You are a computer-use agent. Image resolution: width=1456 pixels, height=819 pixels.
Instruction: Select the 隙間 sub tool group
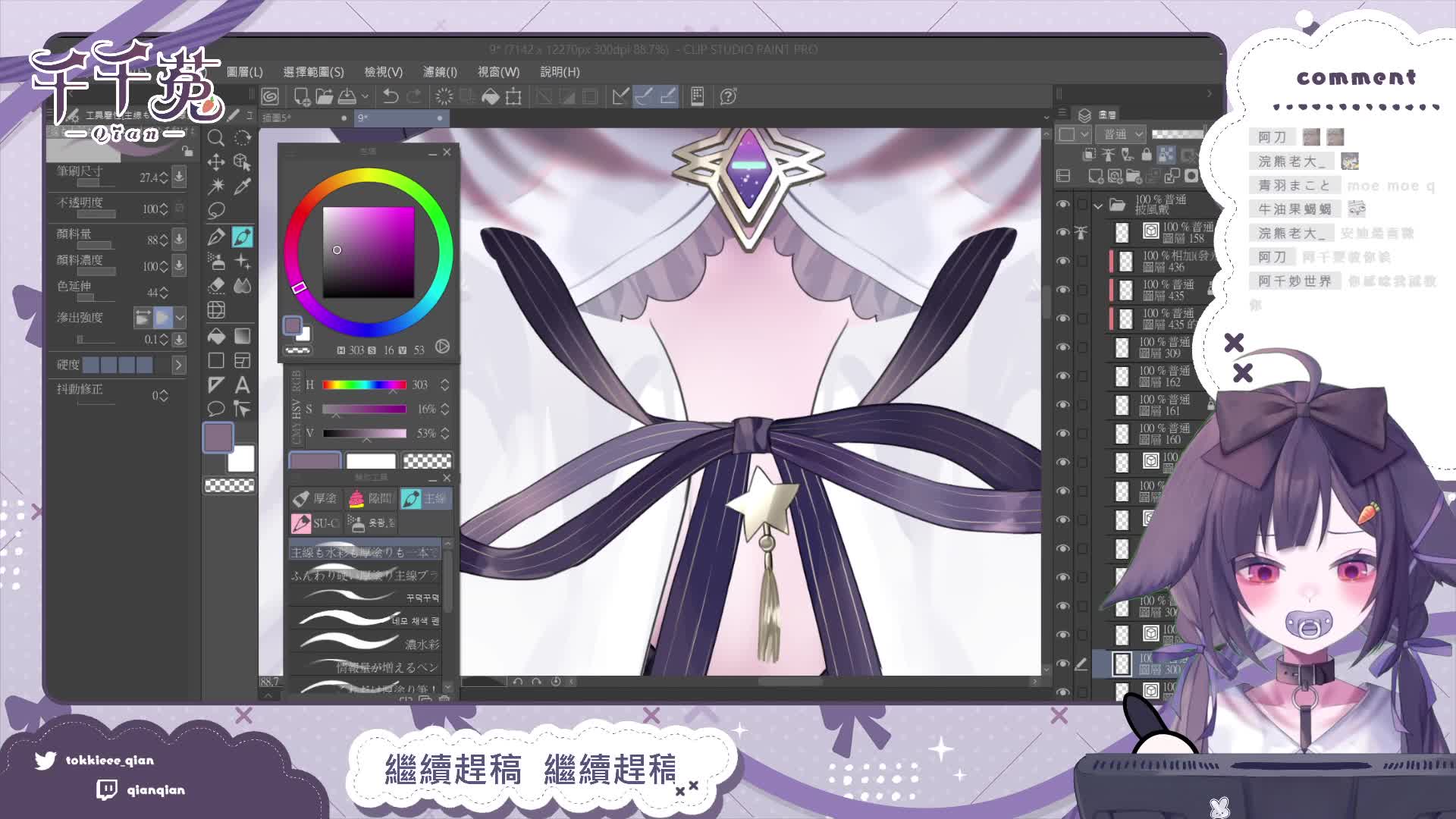pos(370,498)
